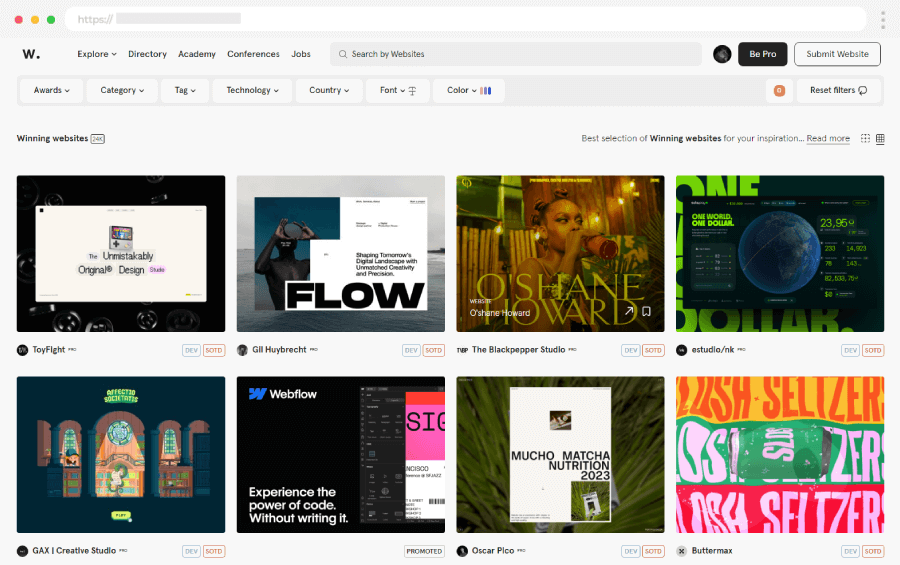
Task: Switch to large grid view
Action: (866, 139)
